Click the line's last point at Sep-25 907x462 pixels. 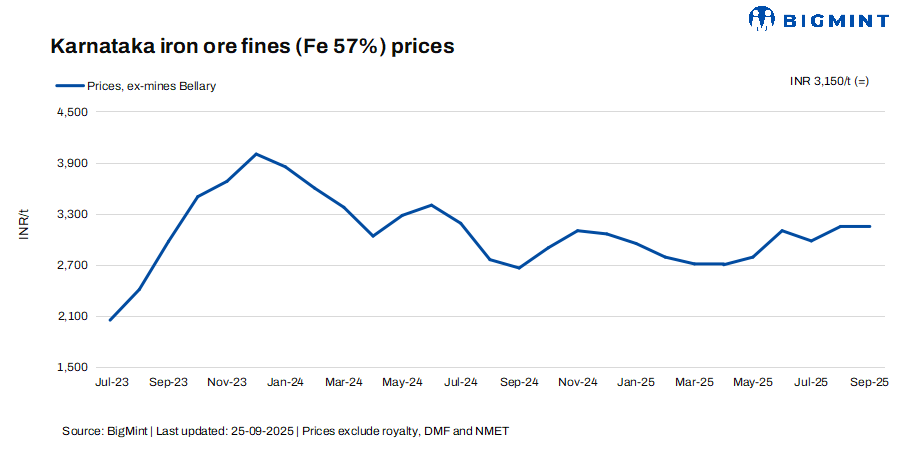870,226
